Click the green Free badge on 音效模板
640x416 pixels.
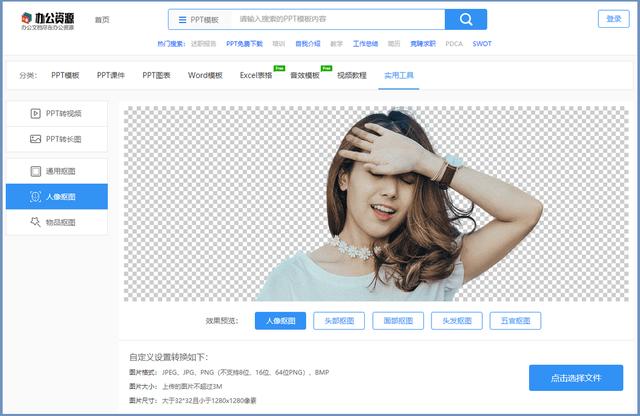327,68
